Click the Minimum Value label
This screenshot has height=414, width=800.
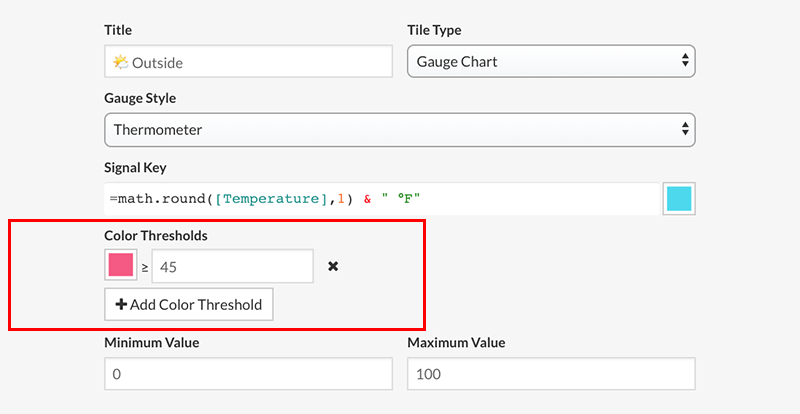click(151, 343)
